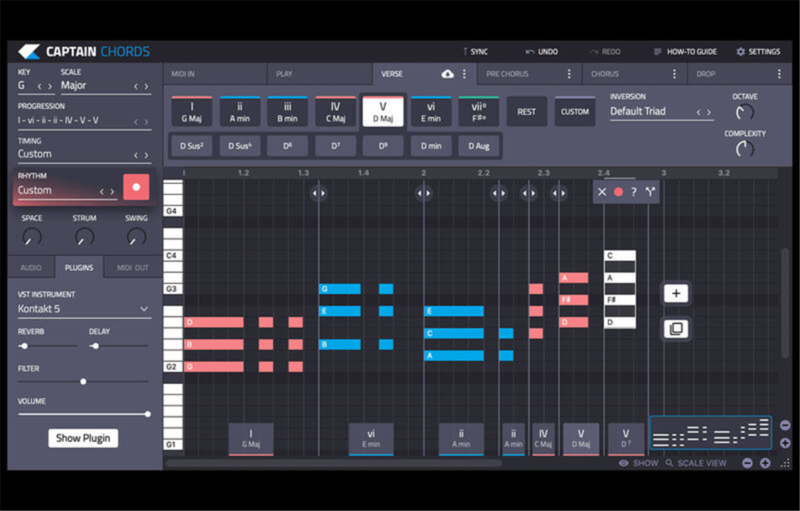Toggle Scale View at the bottom
The height and width of the screenshot is (511, 800).
[x=702, y=463]
